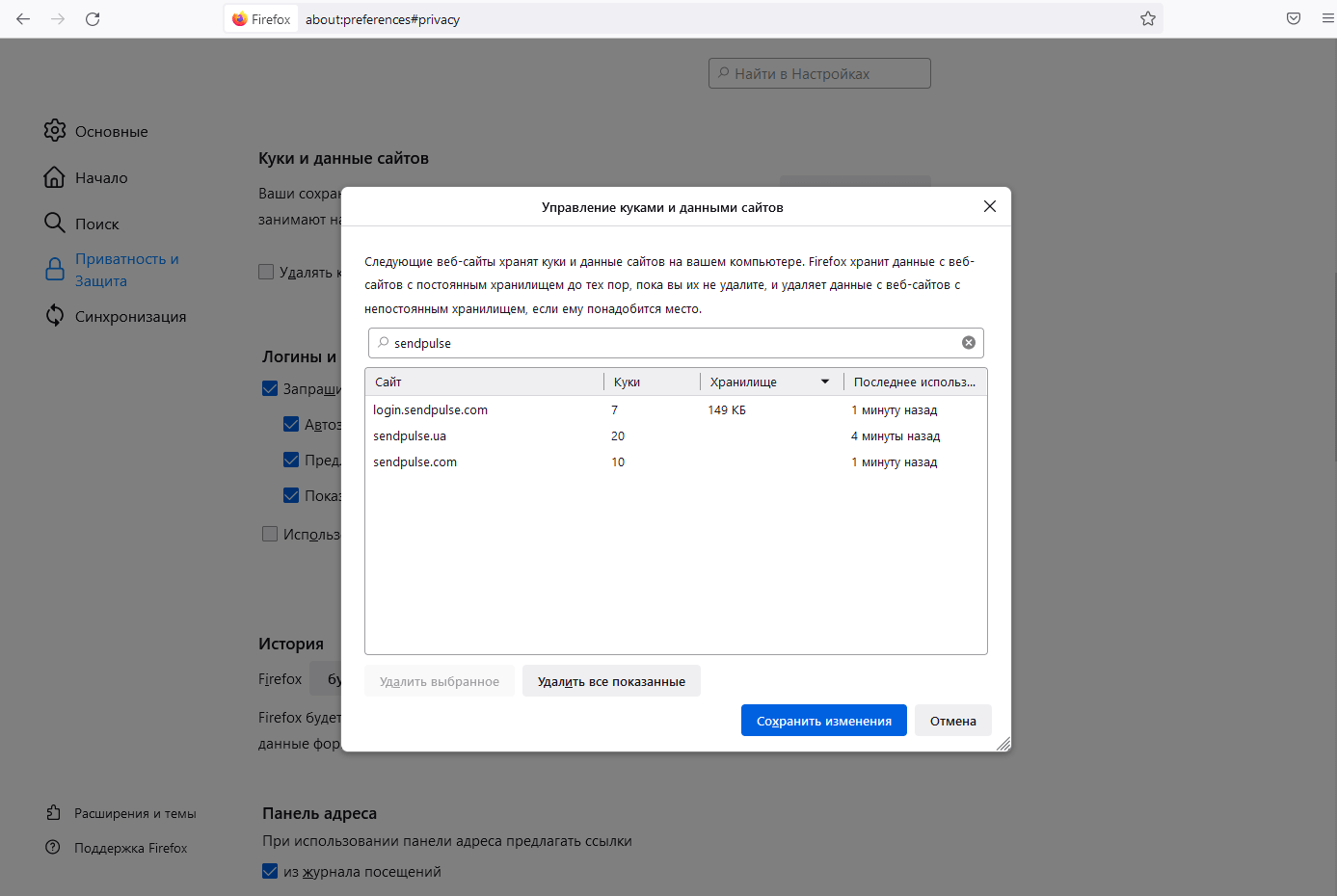Click the 4 минуты назад cell
The image size is (1337, 896).
(x=896, y=435)
